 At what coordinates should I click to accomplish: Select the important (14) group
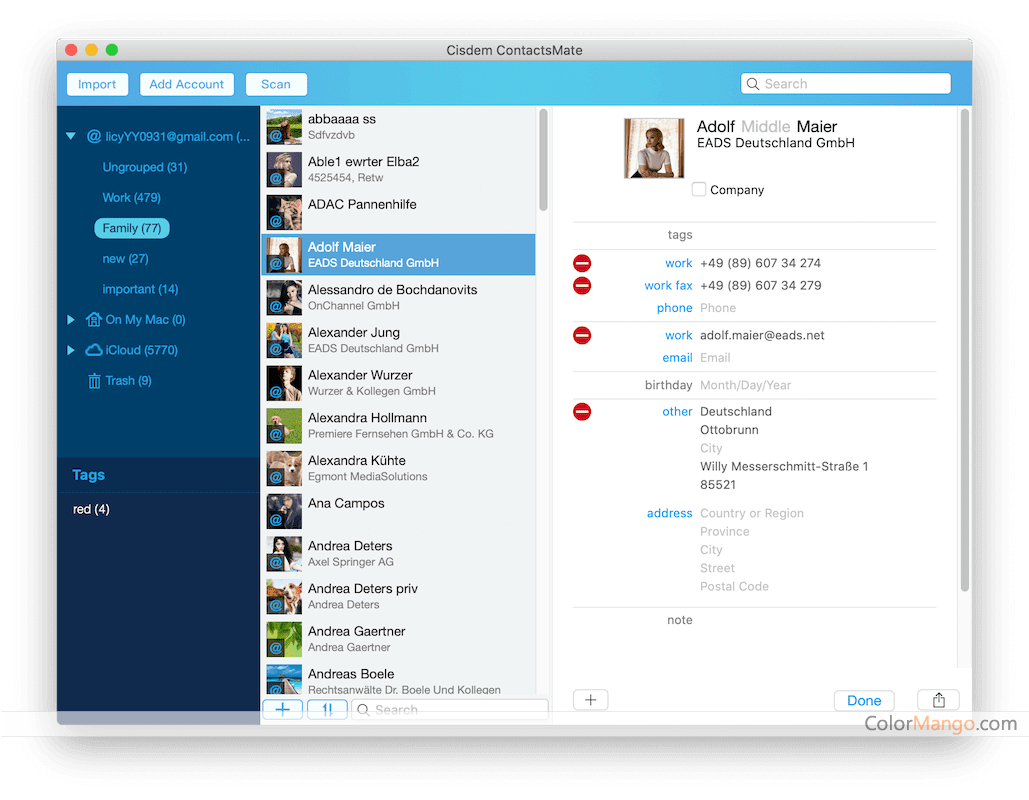[140, 289]
